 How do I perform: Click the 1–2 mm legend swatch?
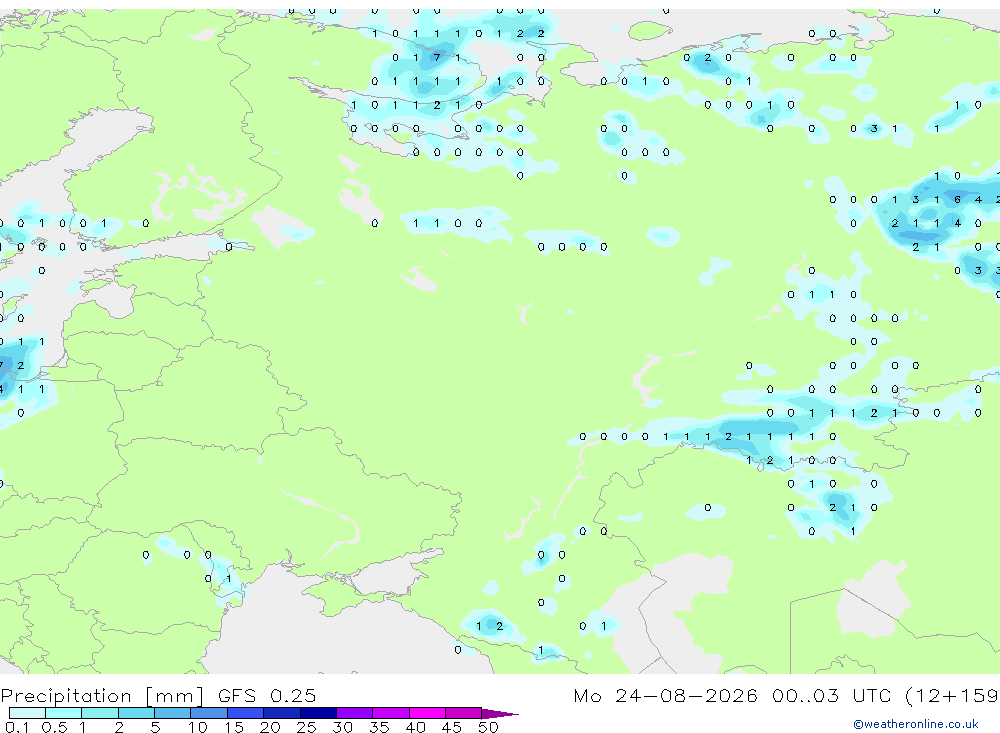pyautogui.click(x=100, y=713)
